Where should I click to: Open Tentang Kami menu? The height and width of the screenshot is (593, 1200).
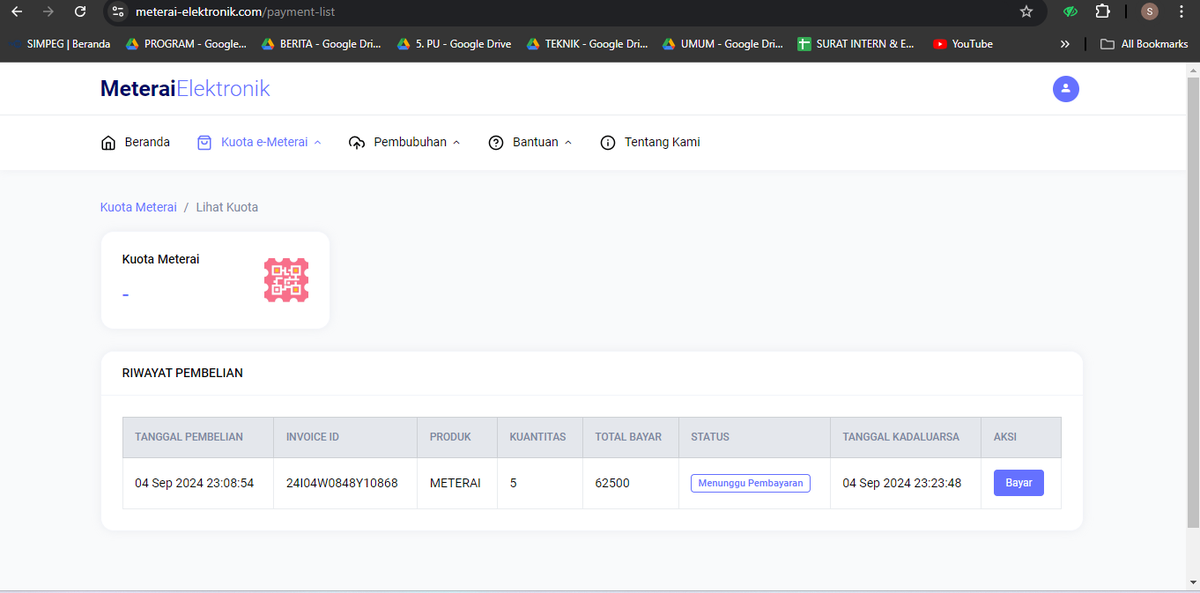click(662, 142)
